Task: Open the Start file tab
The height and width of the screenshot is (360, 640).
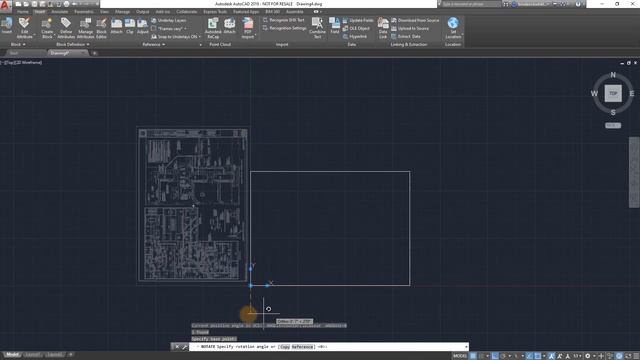Action: click(14, 53)
